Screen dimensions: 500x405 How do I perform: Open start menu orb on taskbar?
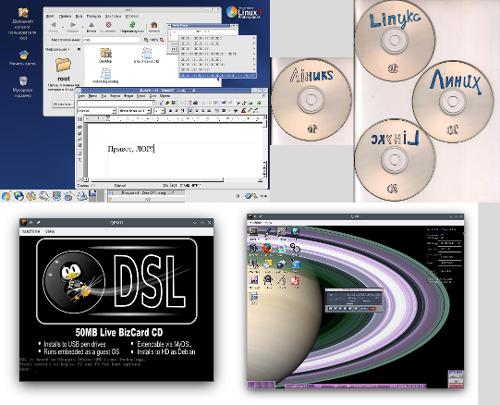coord(6,196)
